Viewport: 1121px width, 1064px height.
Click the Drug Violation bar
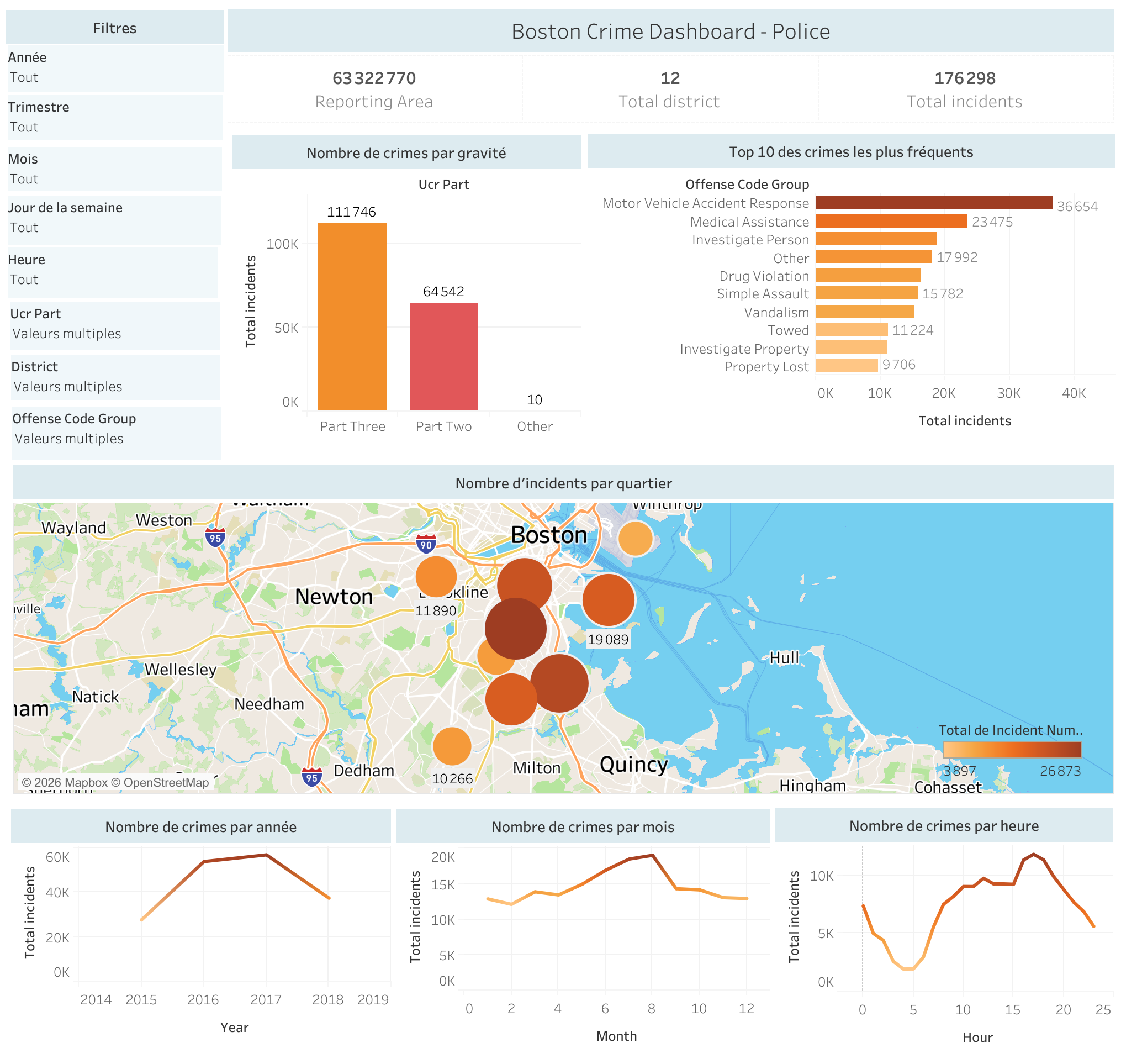[x=868, y=276]
